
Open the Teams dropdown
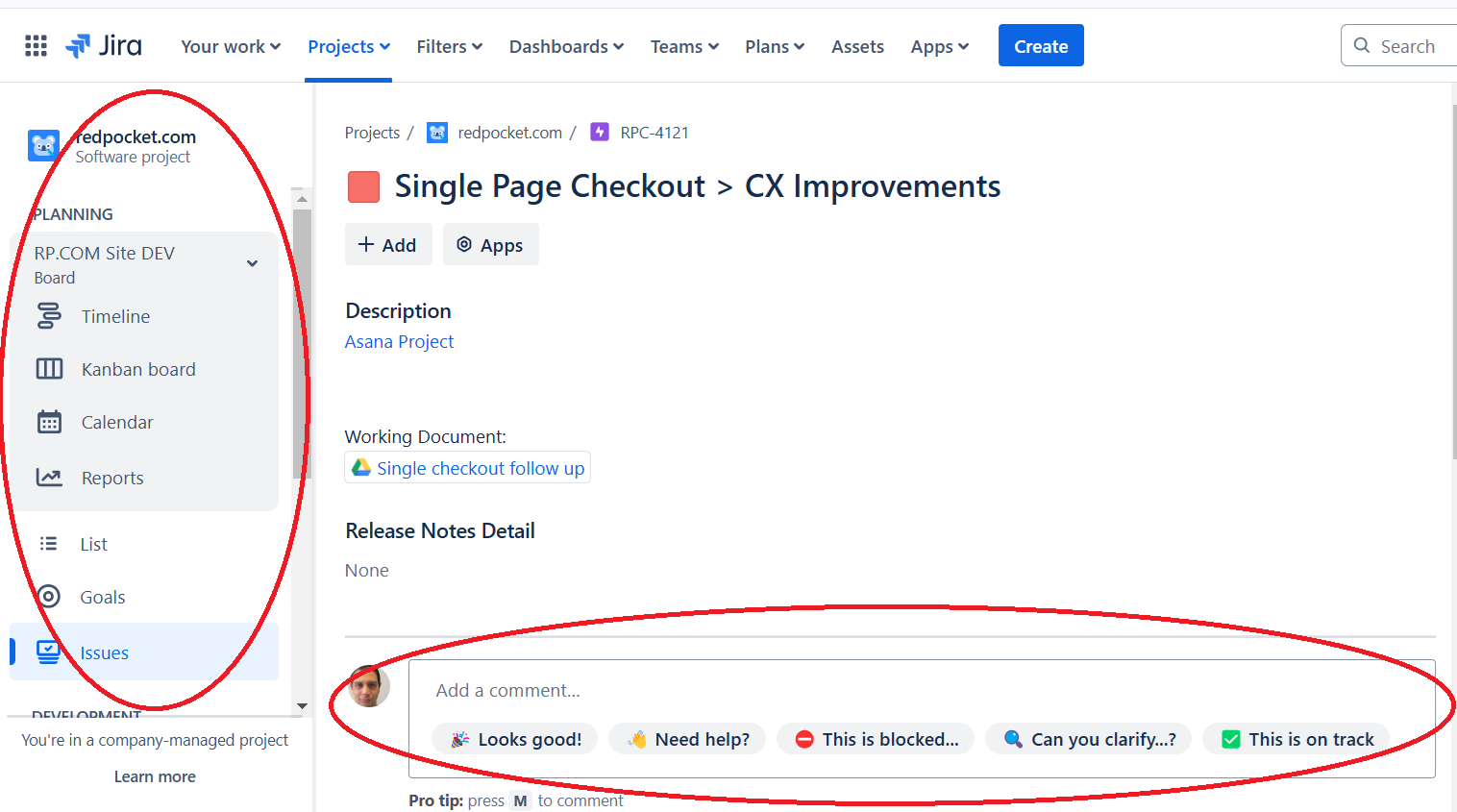click(684, 46)
